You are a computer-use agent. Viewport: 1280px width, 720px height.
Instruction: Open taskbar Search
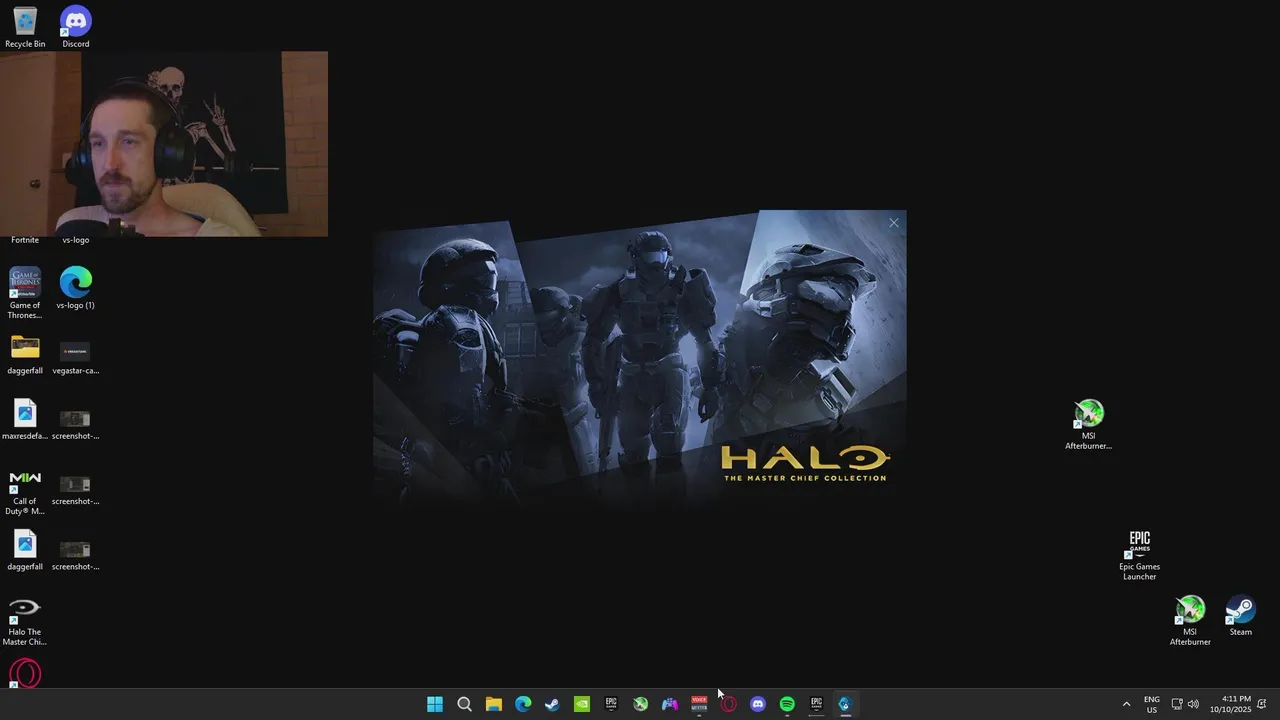pyautogui.click(x=464, y=704)
